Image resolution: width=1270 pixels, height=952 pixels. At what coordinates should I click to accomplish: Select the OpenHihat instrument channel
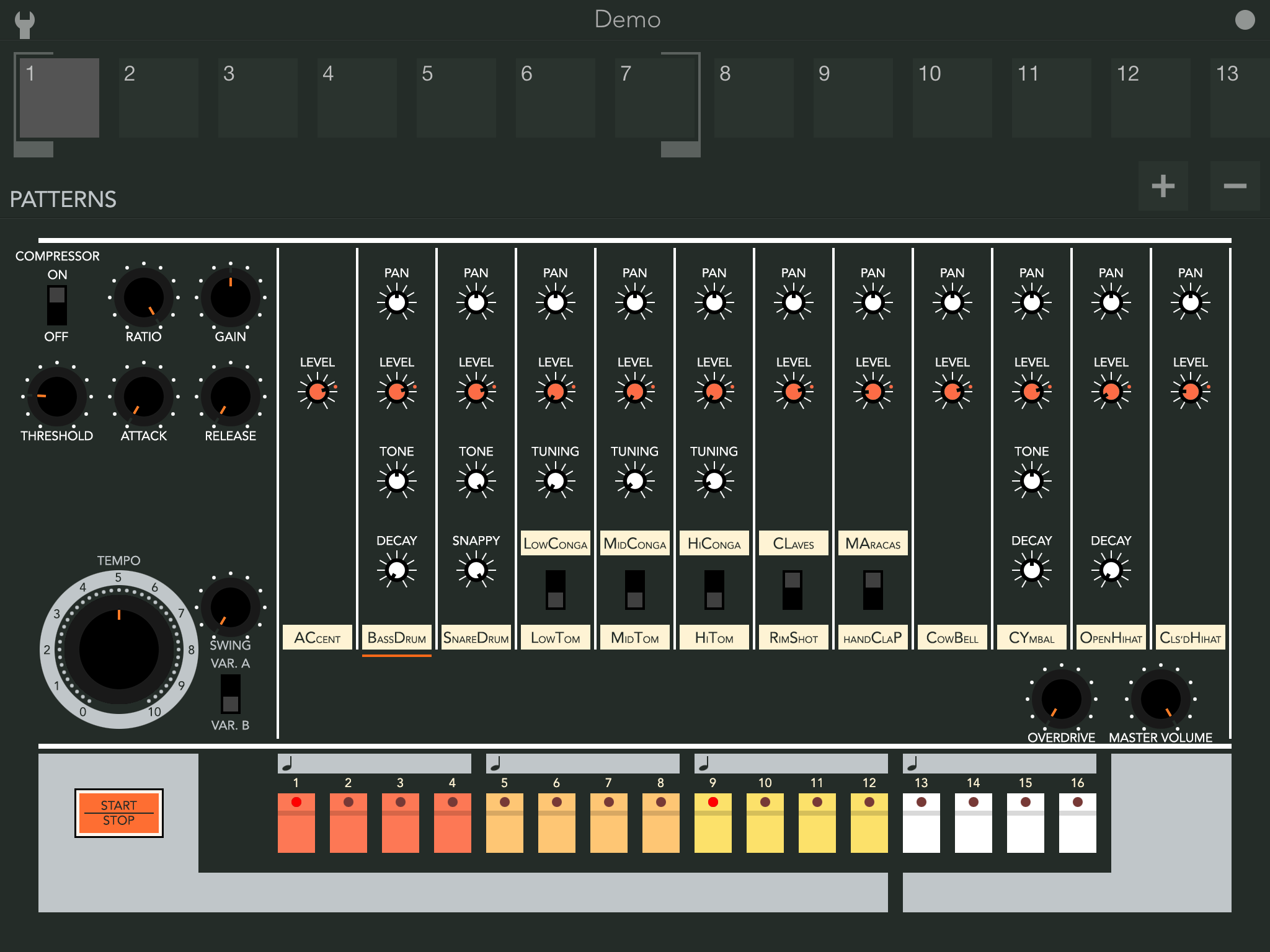(1111, 637)
